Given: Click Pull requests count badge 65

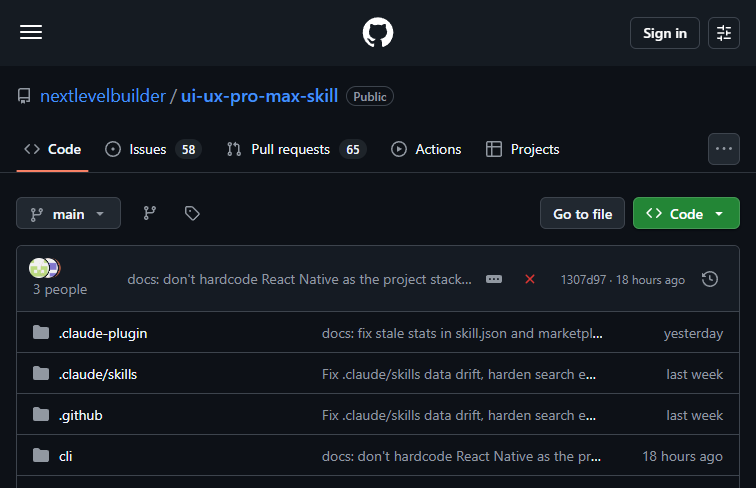Looking at the screenshot, I should [353, 149].
